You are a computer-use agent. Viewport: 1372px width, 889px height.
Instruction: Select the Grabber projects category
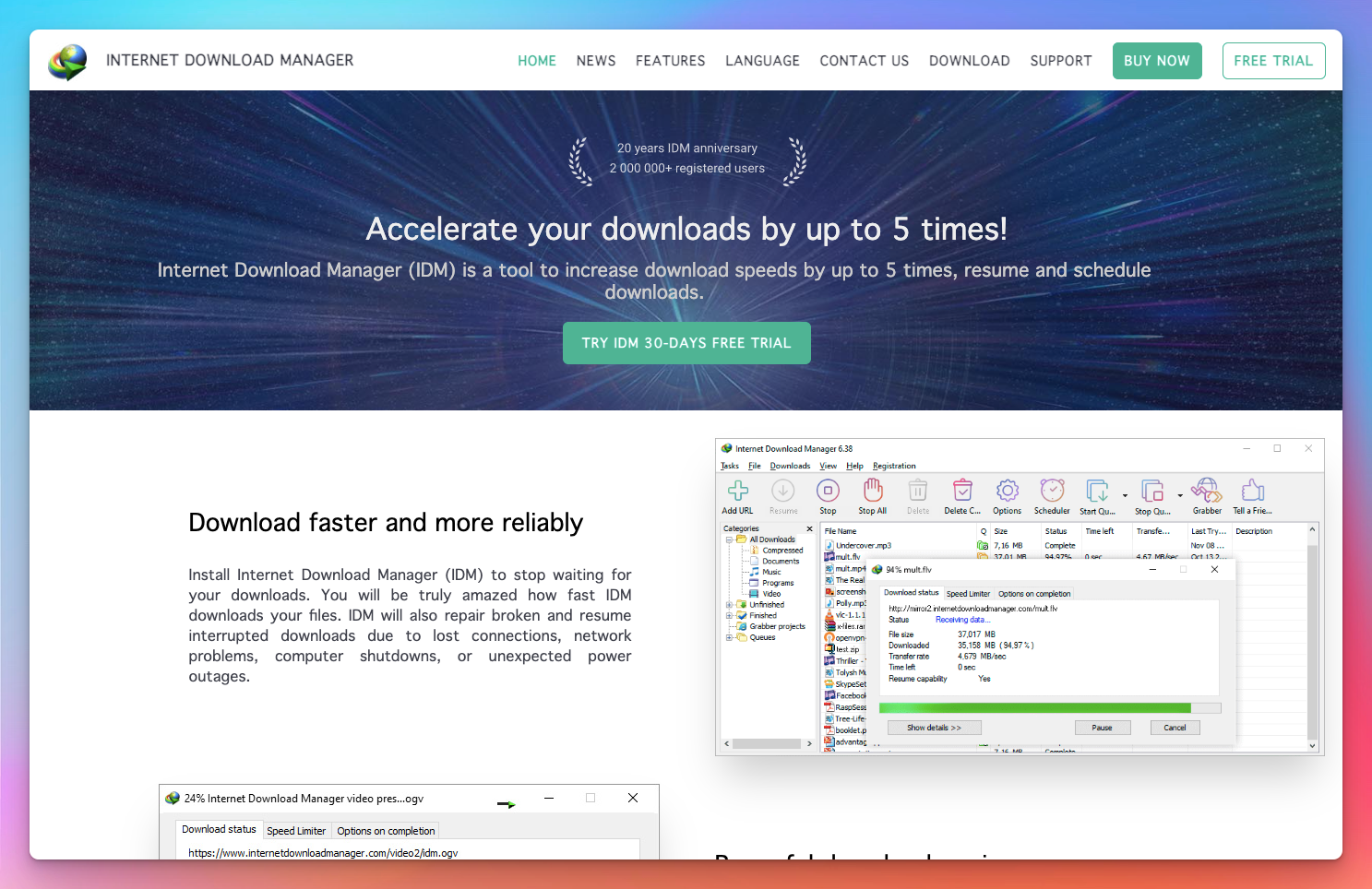click(777, 627)
